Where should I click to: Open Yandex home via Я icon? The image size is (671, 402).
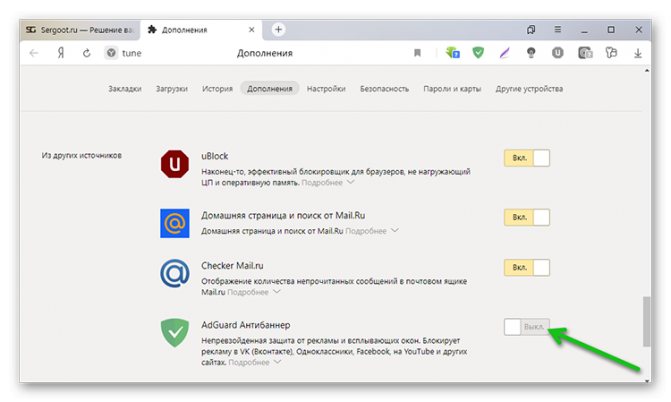(x=61, y=53)
